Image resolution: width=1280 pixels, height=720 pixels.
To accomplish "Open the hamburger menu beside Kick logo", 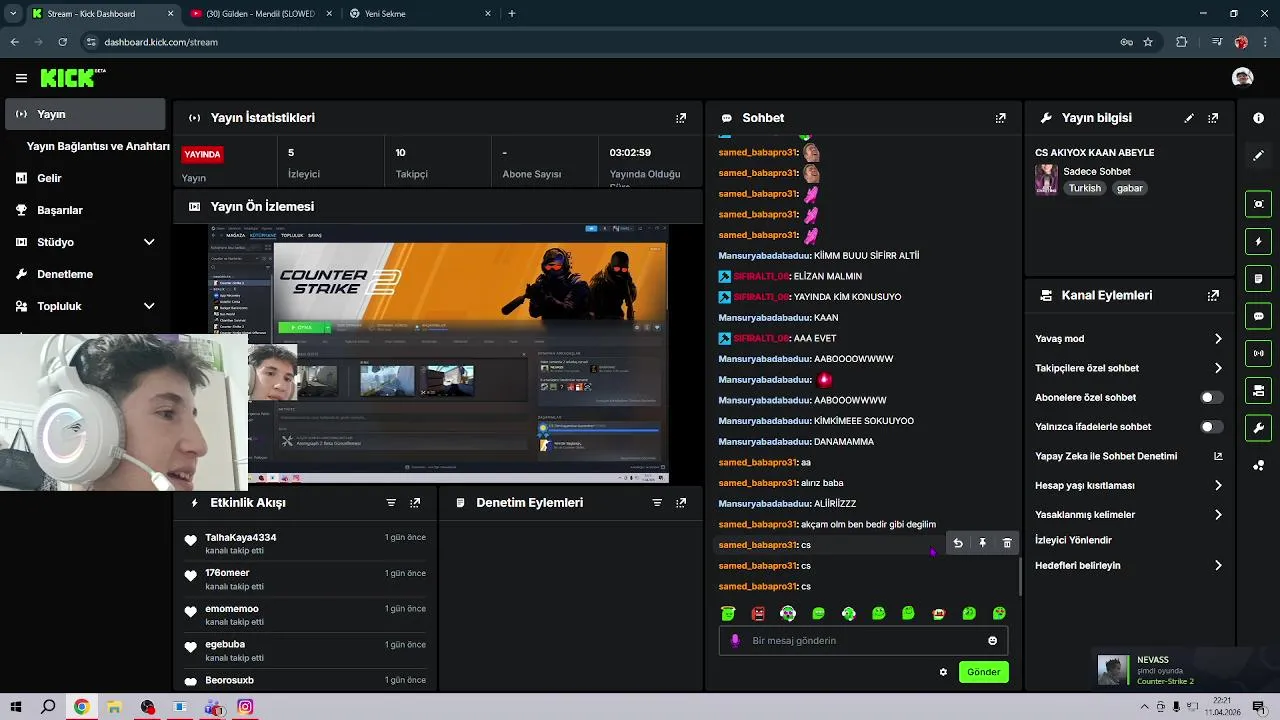I will [x=21, y=78].
